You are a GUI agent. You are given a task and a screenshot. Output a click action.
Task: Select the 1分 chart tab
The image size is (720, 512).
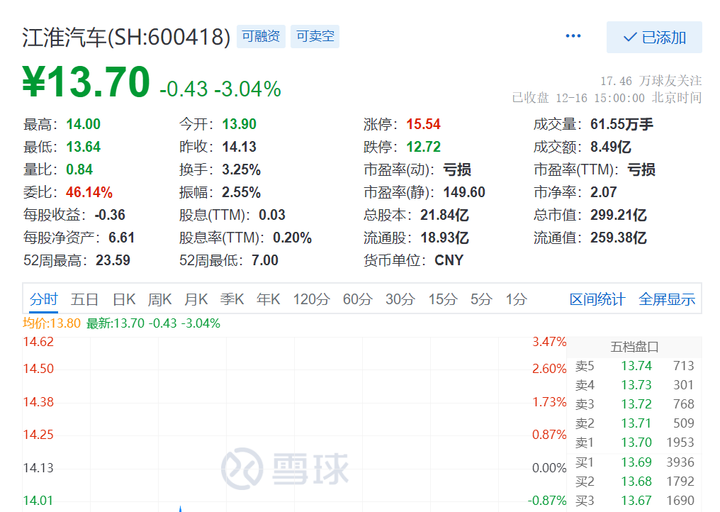[516, 299]
